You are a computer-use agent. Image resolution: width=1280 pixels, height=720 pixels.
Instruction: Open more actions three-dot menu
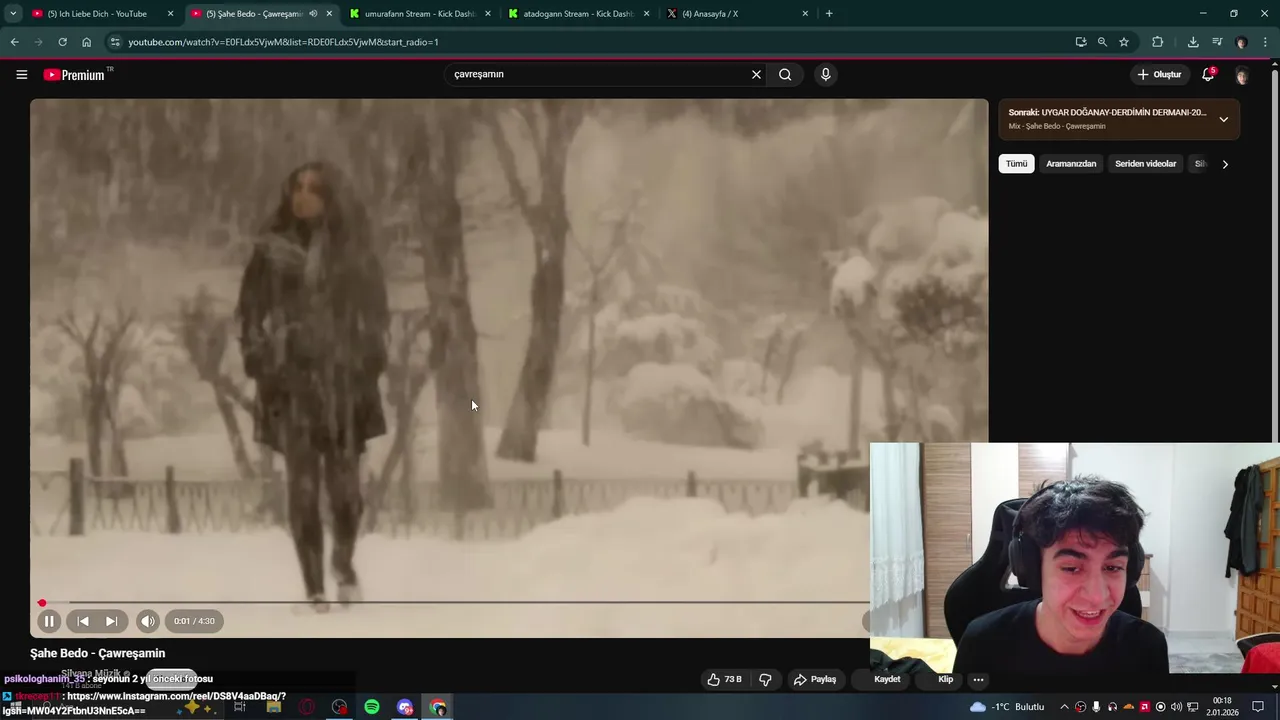click(x=979, y=679)
